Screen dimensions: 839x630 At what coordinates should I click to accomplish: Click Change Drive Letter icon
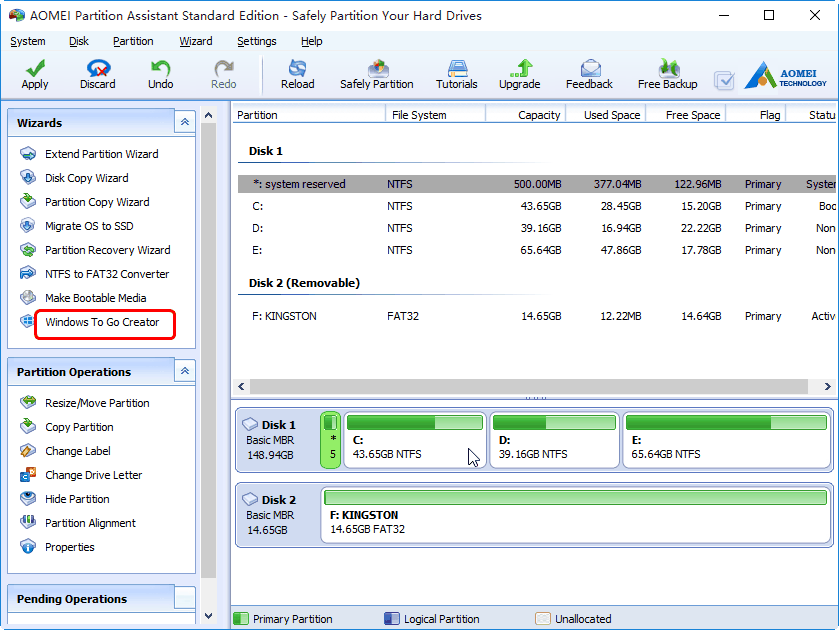[28, 475]
